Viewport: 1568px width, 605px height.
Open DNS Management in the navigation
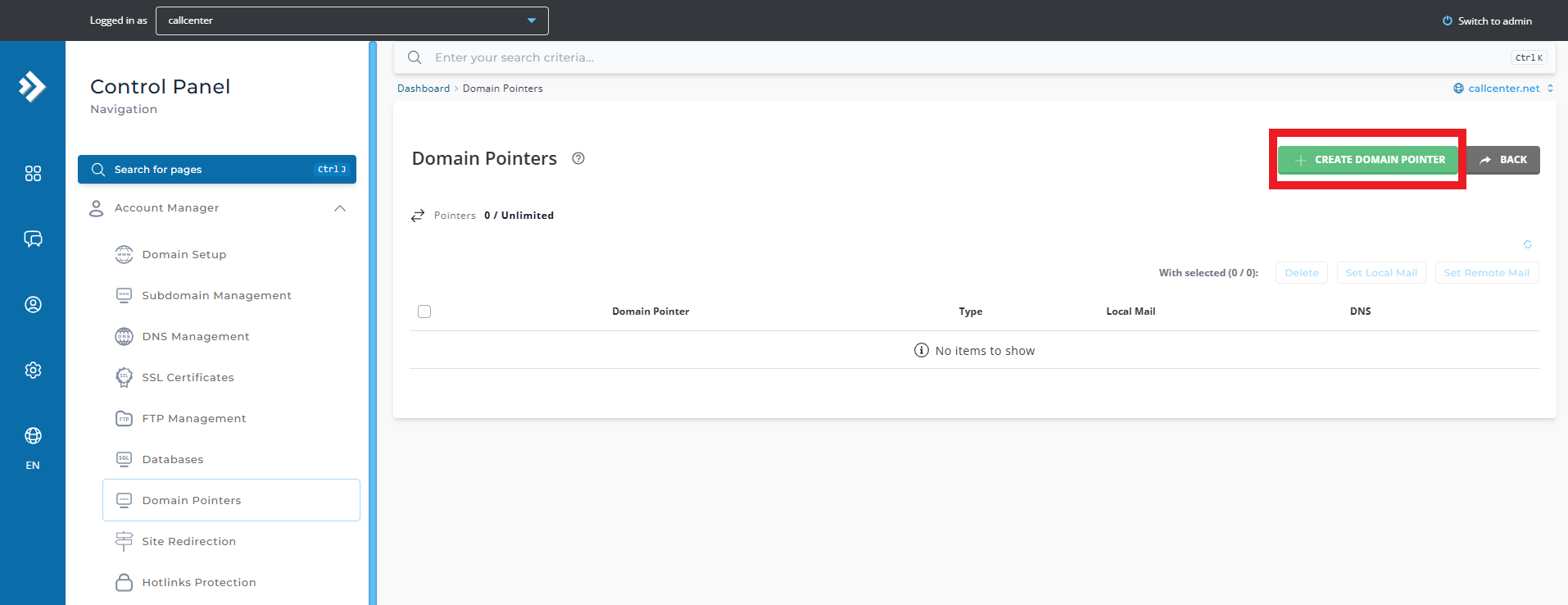195,337
